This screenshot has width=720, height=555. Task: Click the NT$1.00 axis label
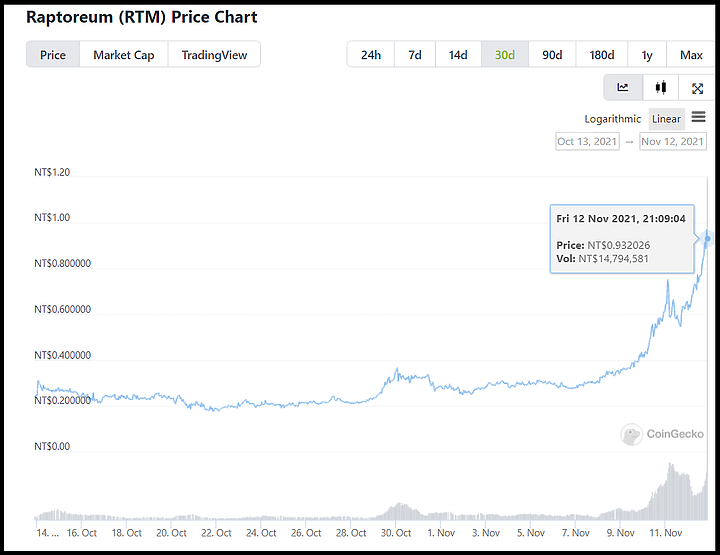[52, 217]
